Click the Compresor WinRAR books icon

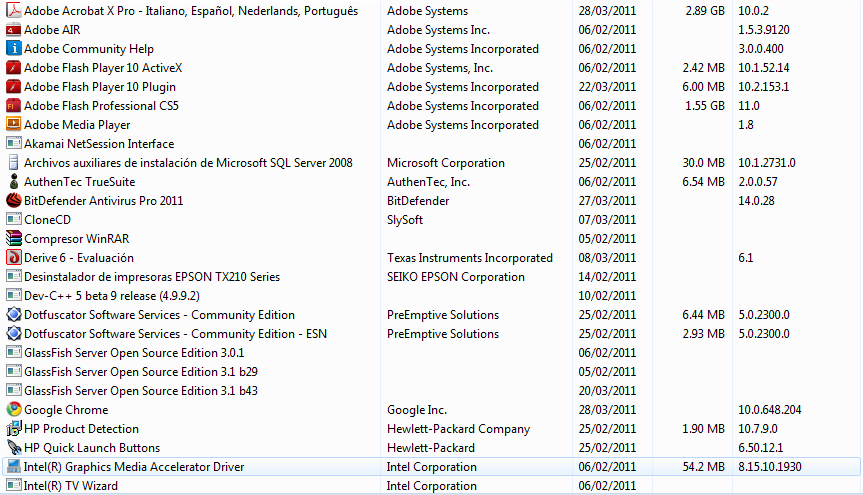coord(14,238)
